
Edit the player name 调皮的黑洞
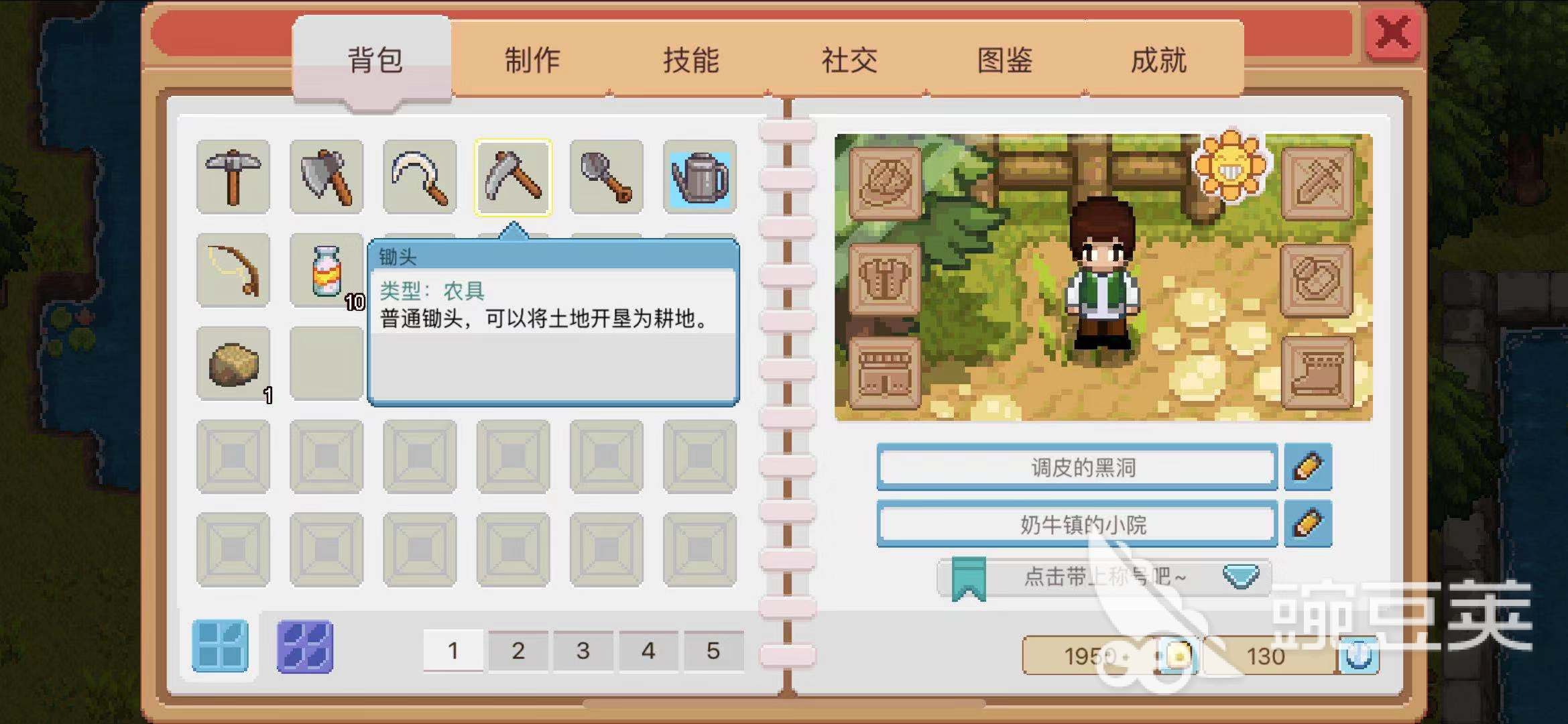[1309, 467]
